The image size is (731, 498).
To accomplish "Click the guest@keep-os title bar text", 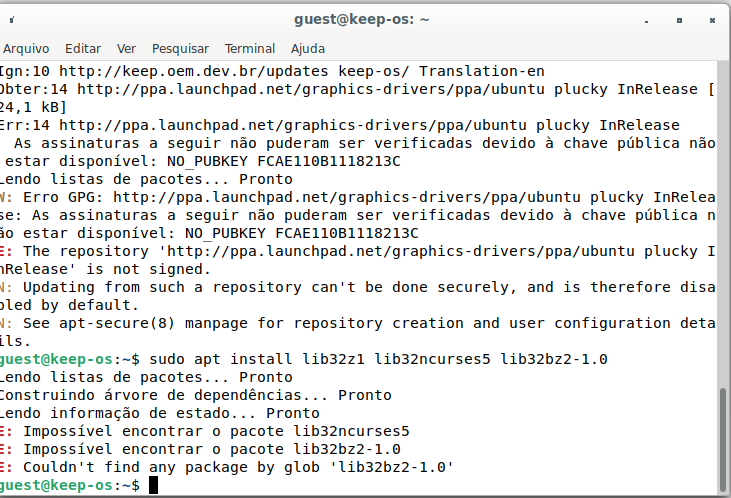I will (362, 18).
